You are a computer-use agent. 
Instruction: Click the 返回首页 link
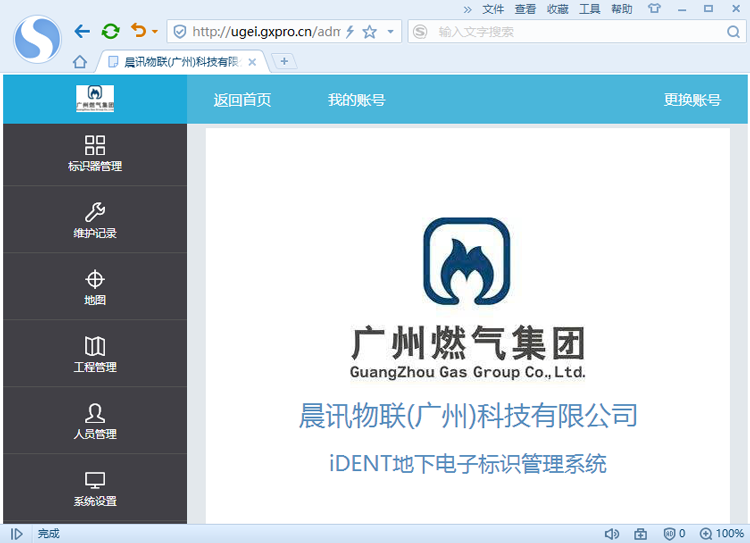(x=242, y=100)
